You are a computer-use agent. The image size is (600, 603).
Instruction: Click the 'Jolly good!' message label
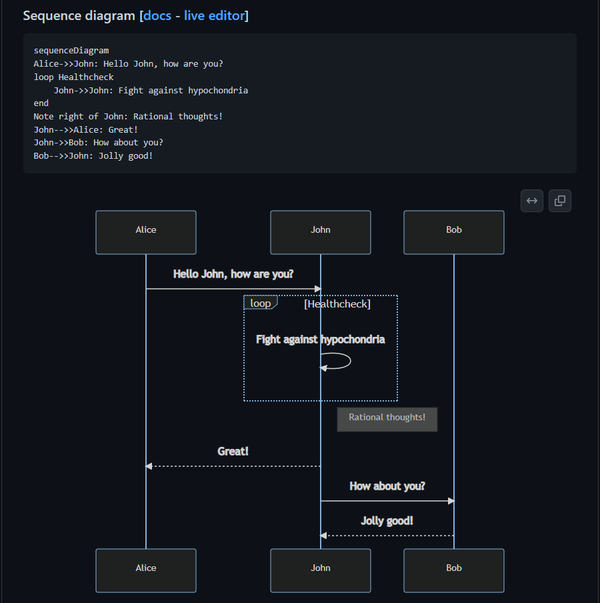(x=387, y=521)
